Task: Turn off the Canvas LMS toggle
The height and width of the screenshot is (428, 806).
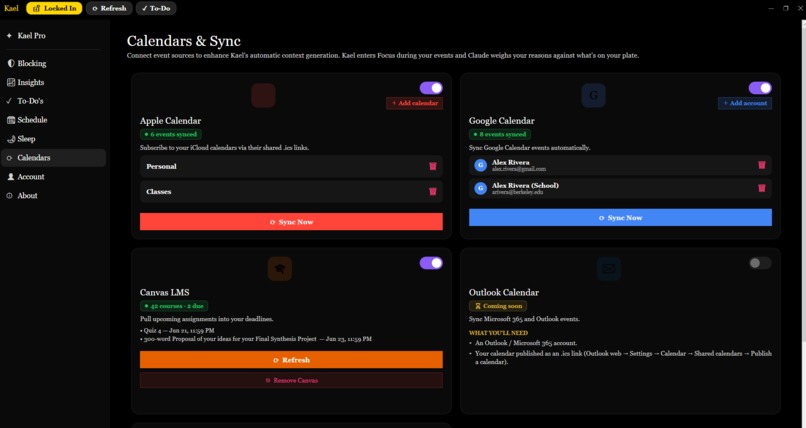Action: (x=431, y=263)
